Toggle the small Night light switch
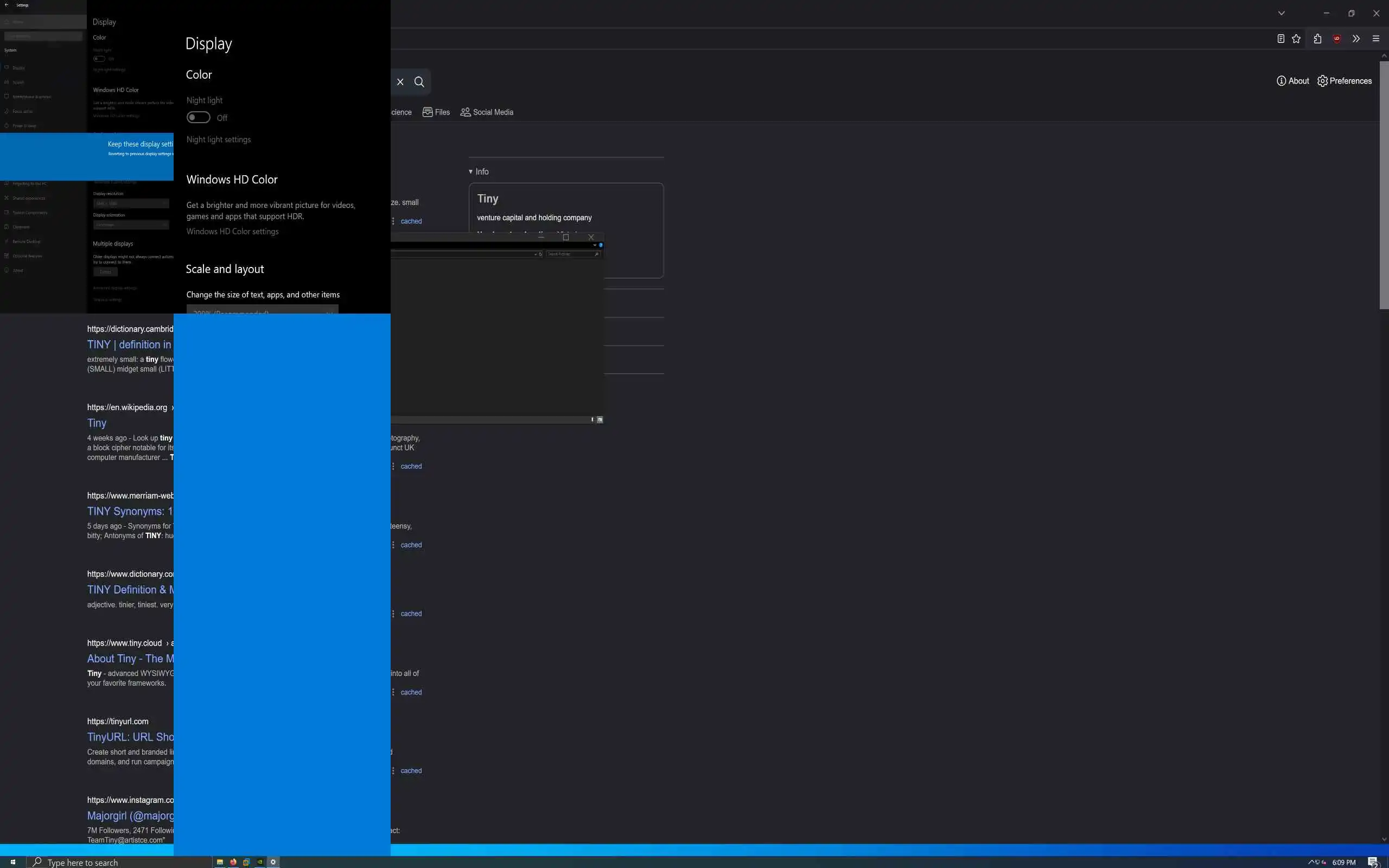 [99, 59]
